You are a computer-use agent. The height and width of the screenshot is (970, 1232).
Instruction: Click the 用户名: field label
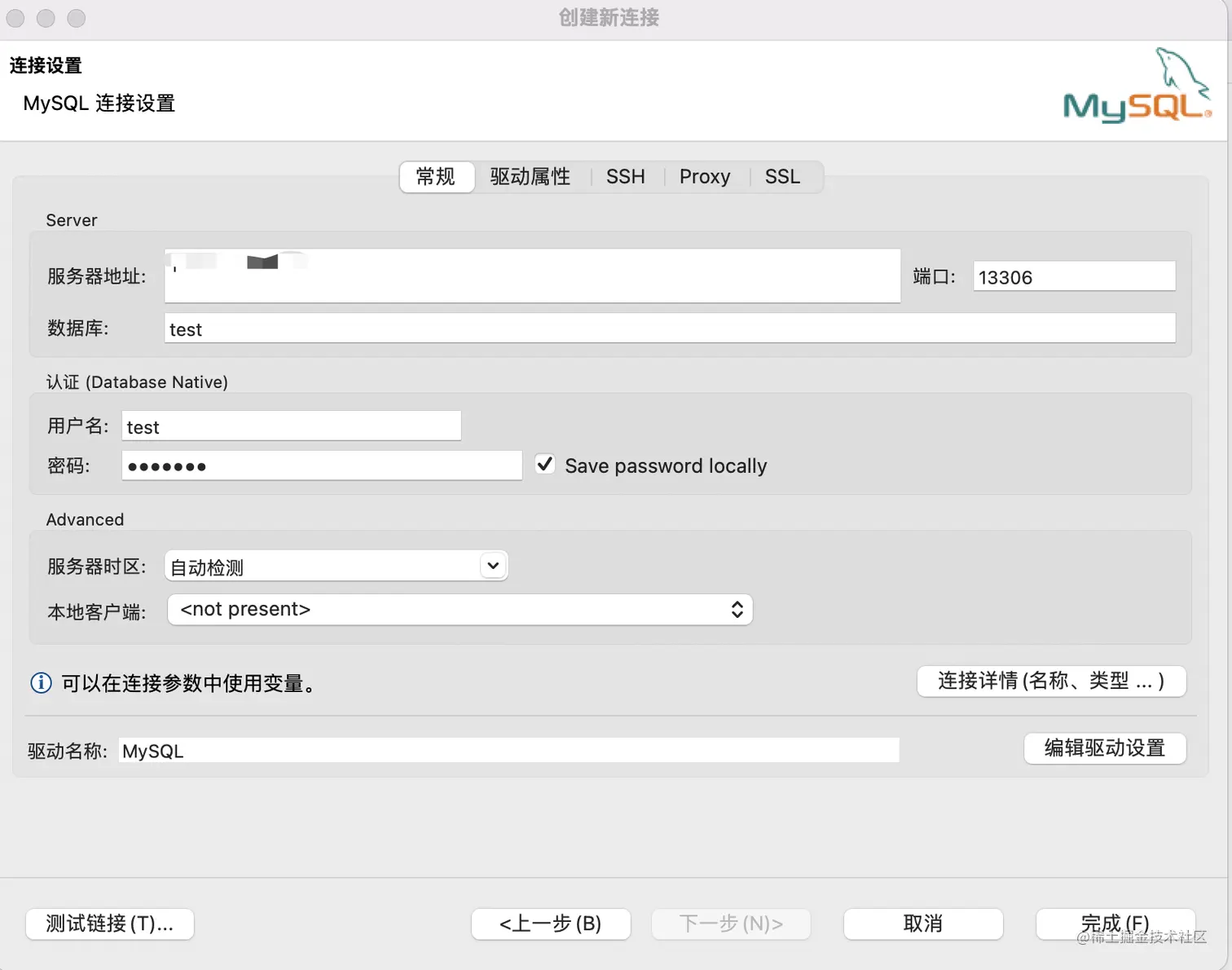tap(78, 426)
